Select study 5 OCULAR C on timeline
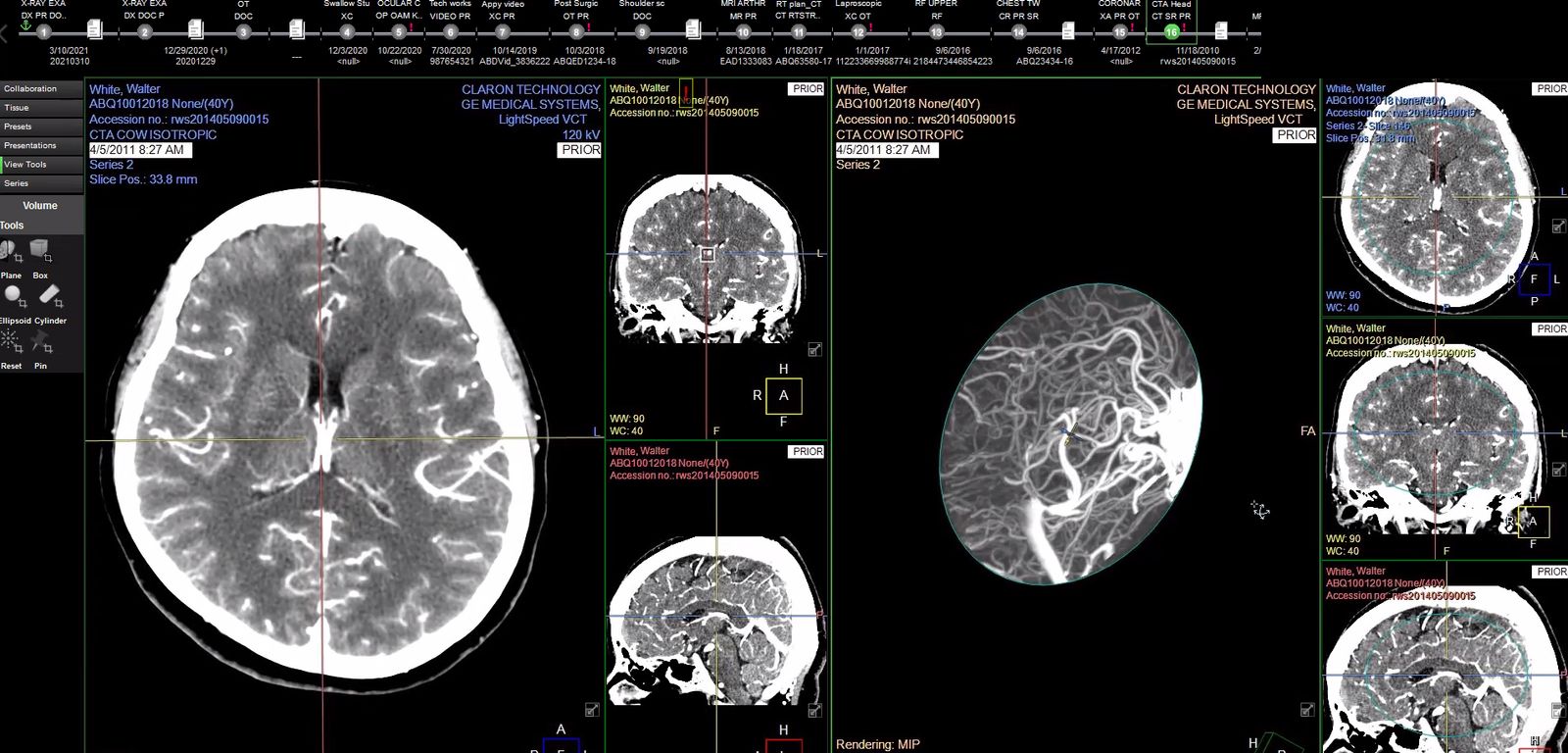The height and width of the screenshot is (753, 1568). (399, 32)
